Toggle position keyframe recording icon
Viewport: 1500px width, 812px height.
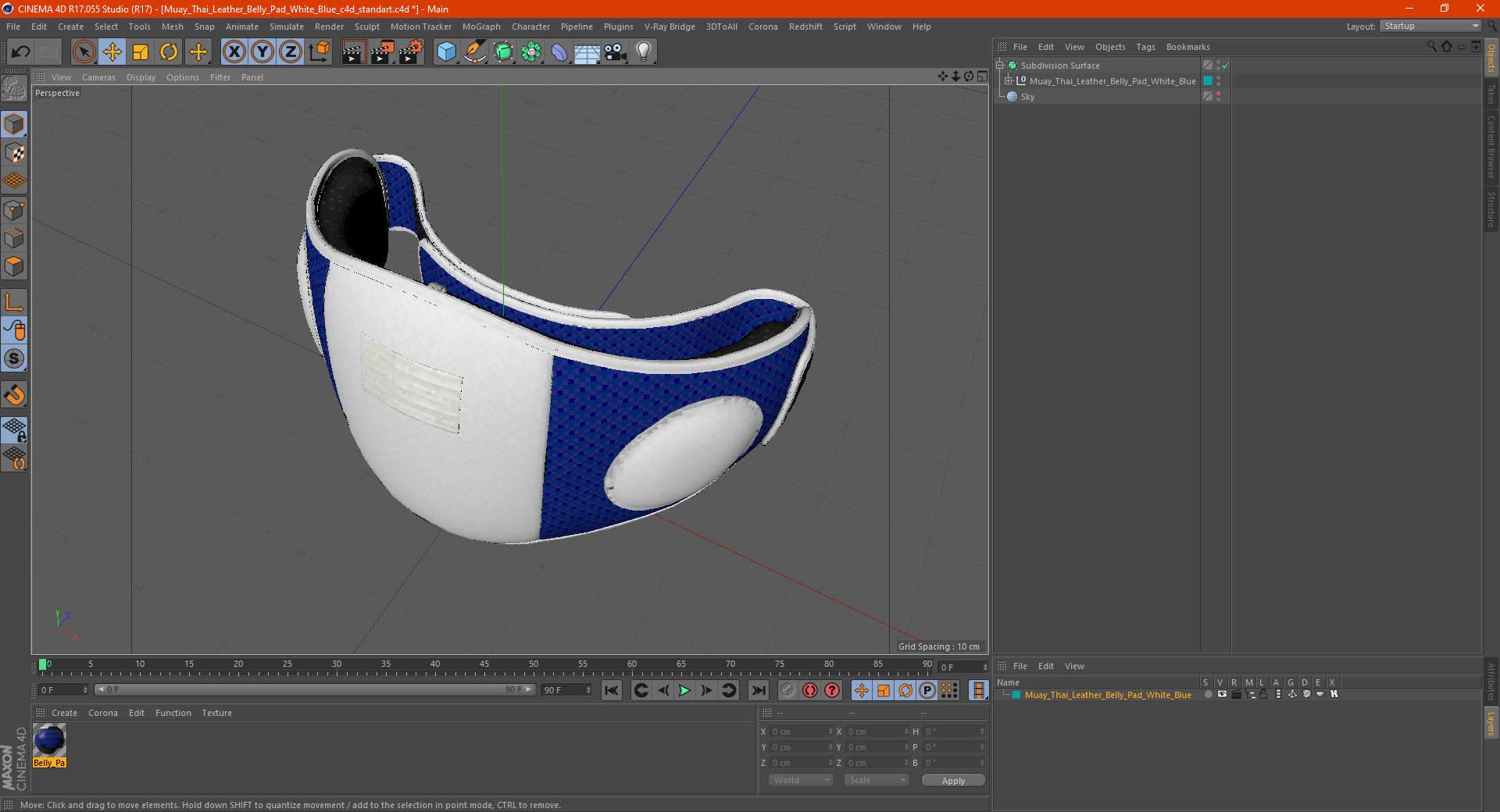pos(861,690)
